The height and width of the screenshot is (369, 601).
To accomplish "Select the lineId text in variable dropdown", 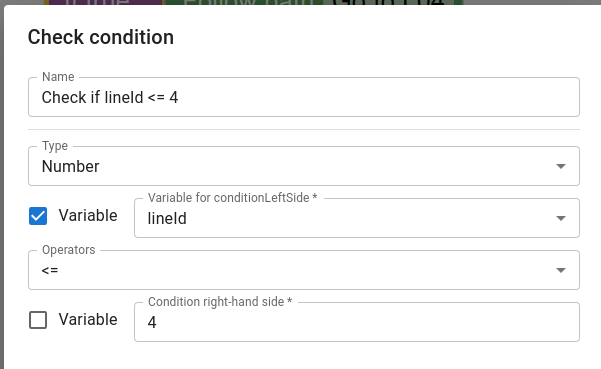I will pos(167,218).
